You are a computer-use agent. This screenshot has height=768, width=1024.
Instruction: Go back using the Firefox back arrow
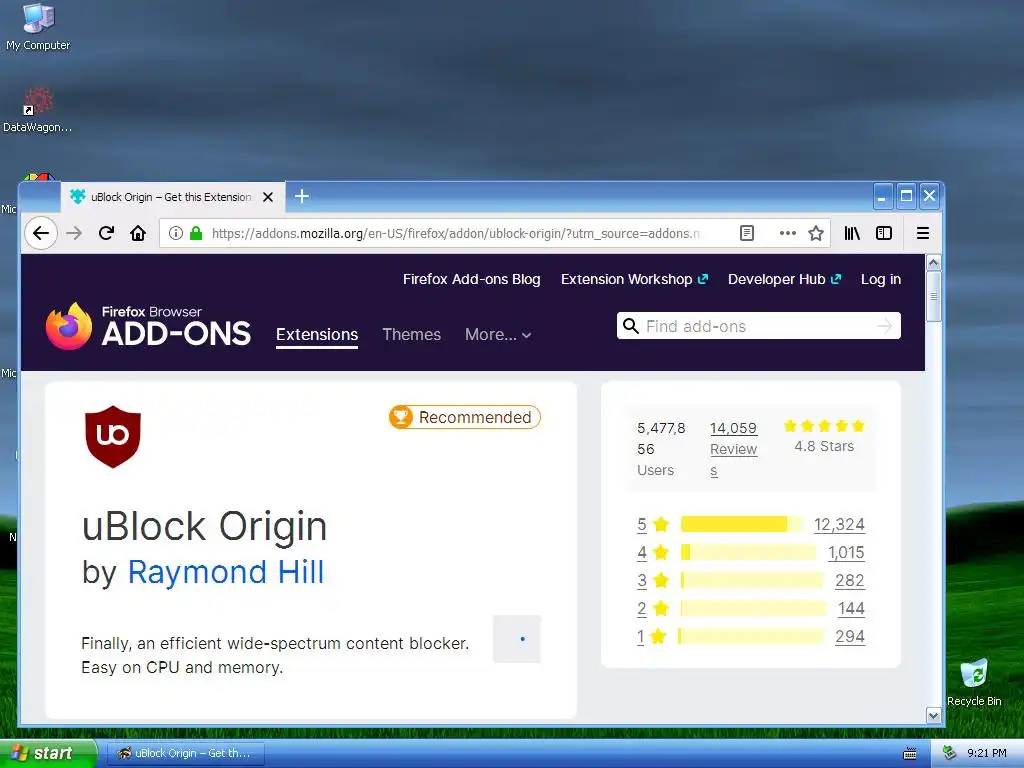[x=41, y=233]
